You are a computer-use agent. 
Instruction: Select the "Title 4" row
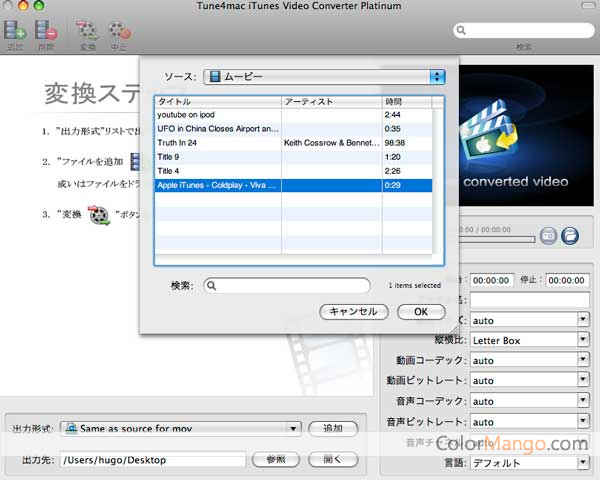pyautogui.click(x=293, y=171)
